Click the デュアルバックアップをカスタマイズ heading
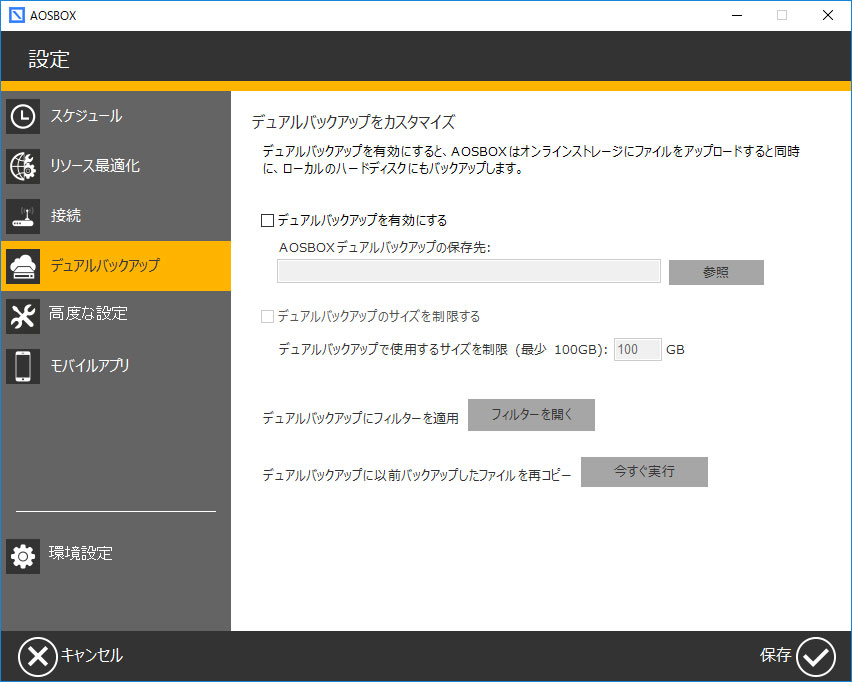Image resolution: width=852 pixels, height=682 pixels. click(x=353, y=122)
